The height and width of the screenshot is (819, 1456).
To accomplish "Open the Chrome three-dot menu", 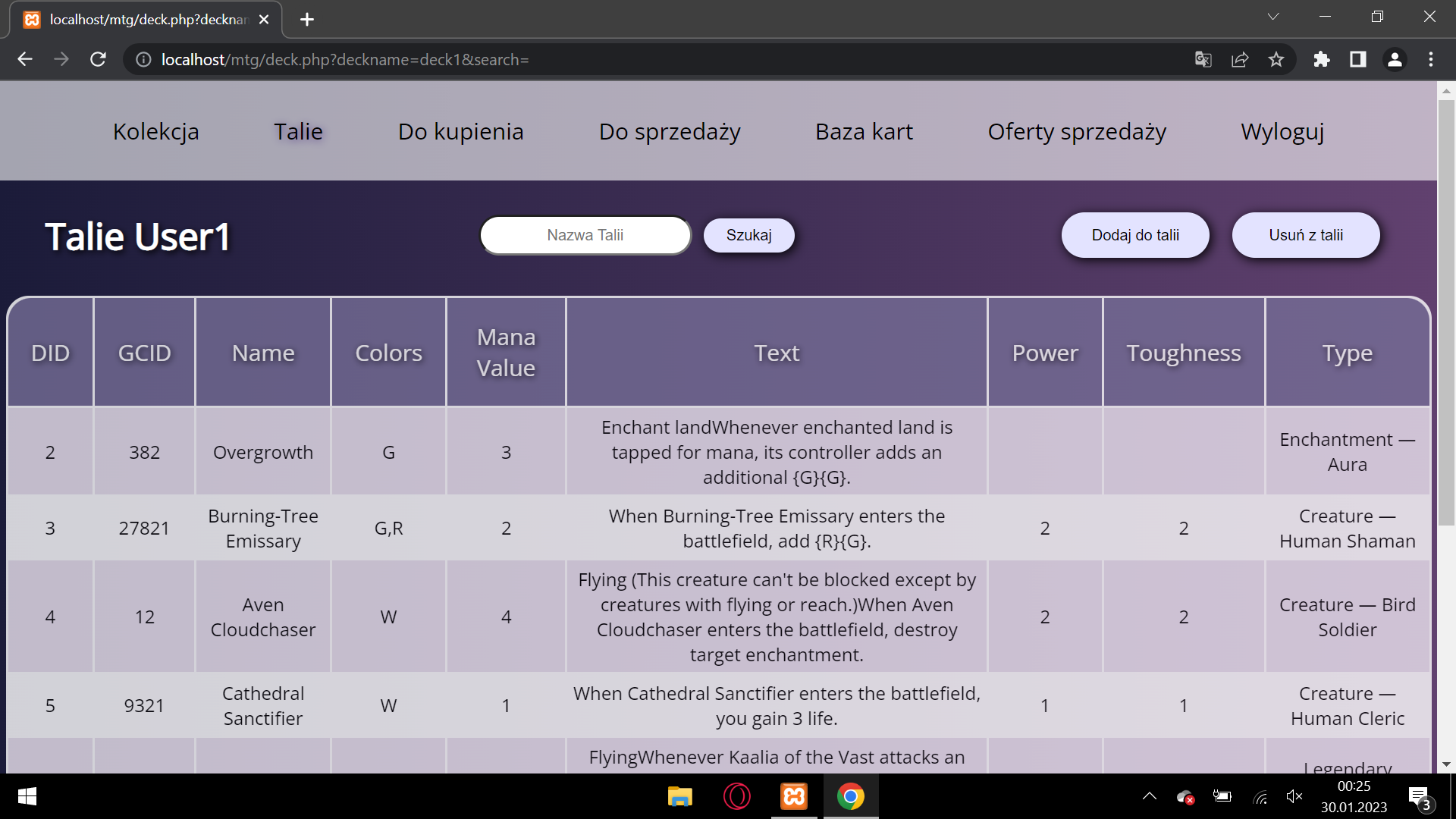I will [x=1431, y=59].
